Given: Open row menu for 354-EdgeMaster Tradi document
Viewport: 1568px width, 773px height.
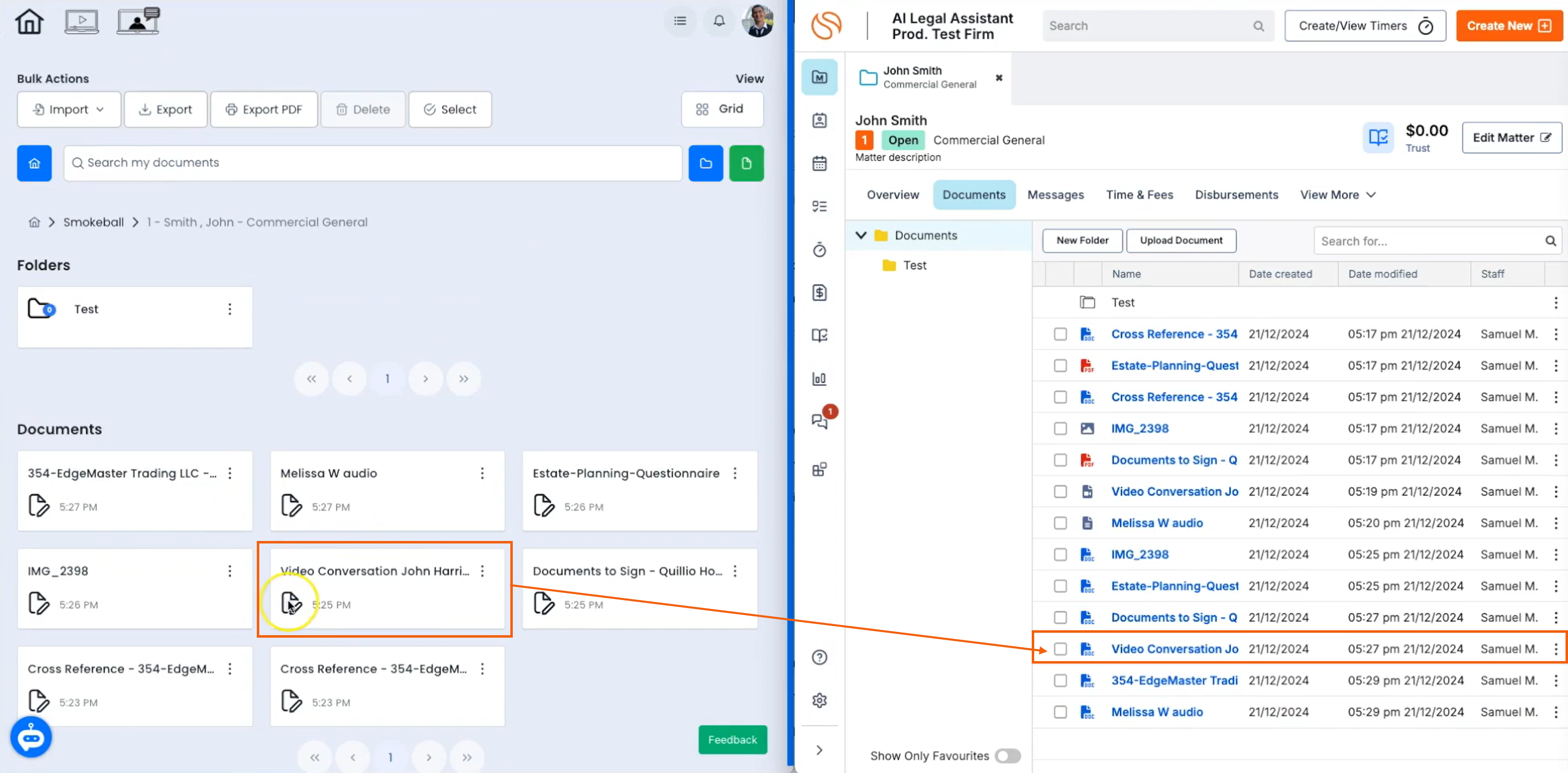Looking at the screenshot, I should [x=1555, y=680].
